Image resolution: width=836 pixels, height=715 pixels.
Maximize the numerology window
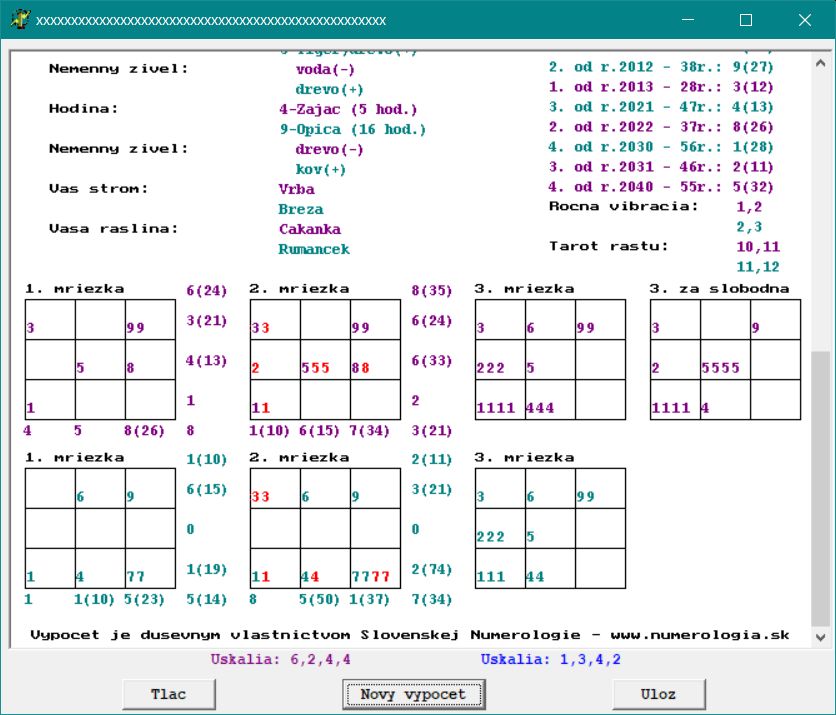click(x=746, y=20)
